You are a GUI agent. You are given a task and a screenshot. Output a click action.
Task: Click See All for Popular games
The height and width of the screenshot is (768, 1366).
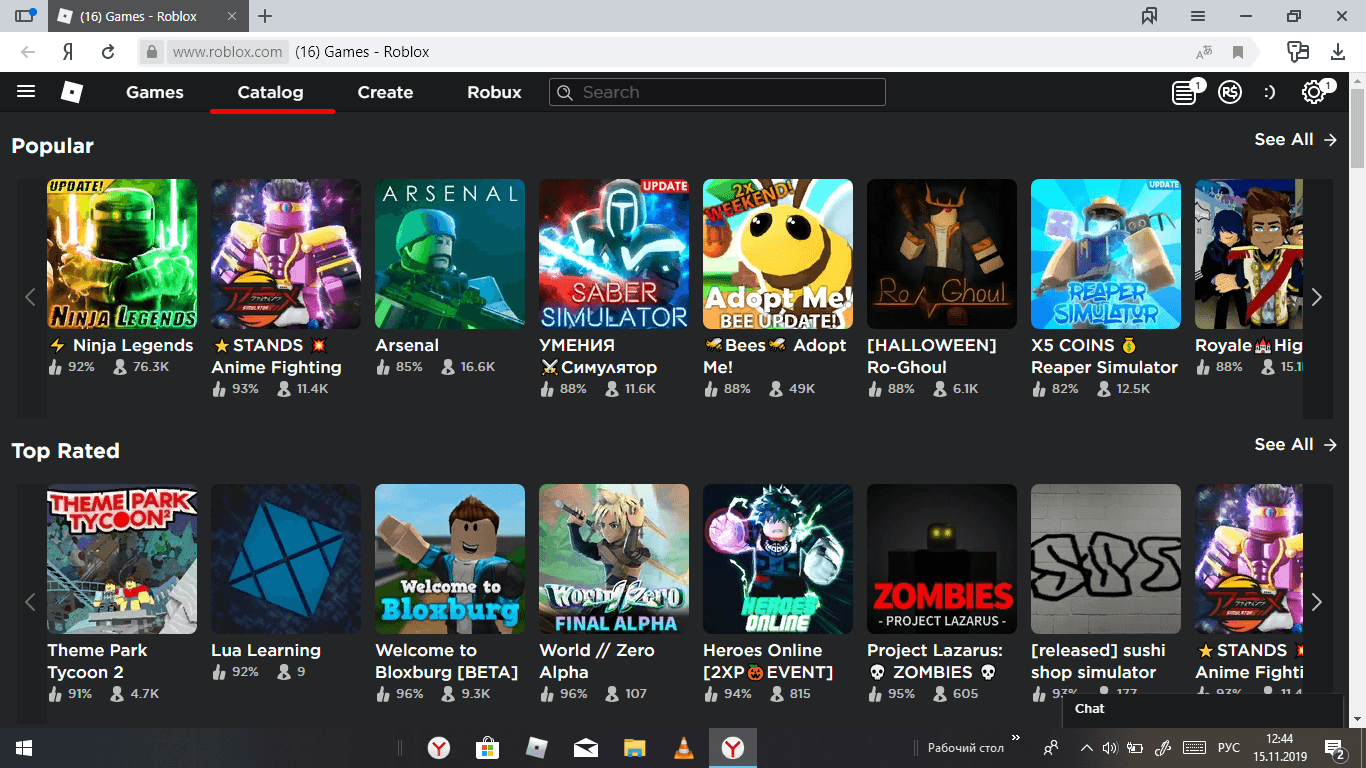click(x=1295, y=140)
